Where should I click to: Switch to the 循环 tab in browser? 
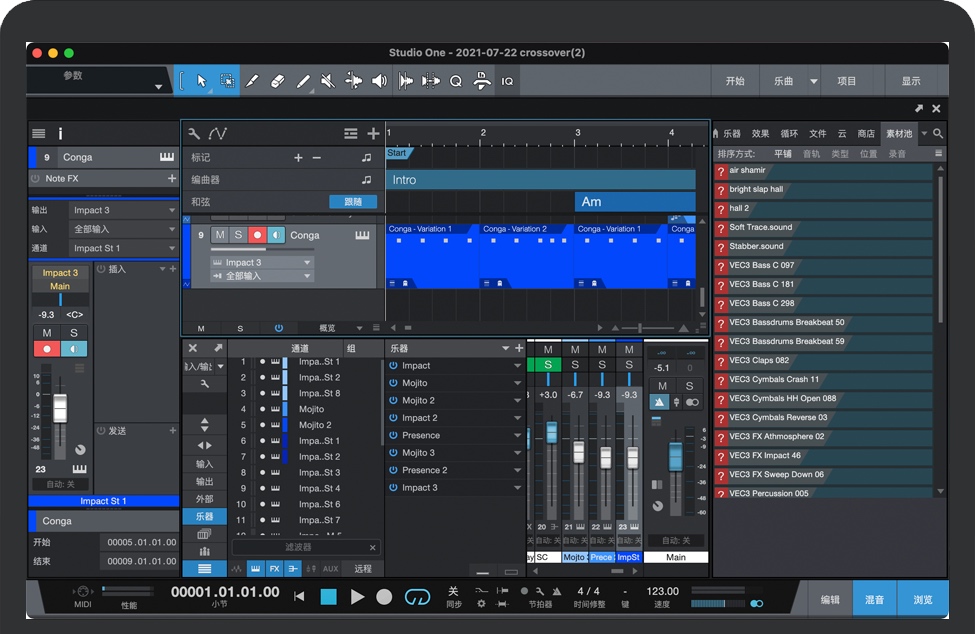pyautogui.click(x=789, y=133)
